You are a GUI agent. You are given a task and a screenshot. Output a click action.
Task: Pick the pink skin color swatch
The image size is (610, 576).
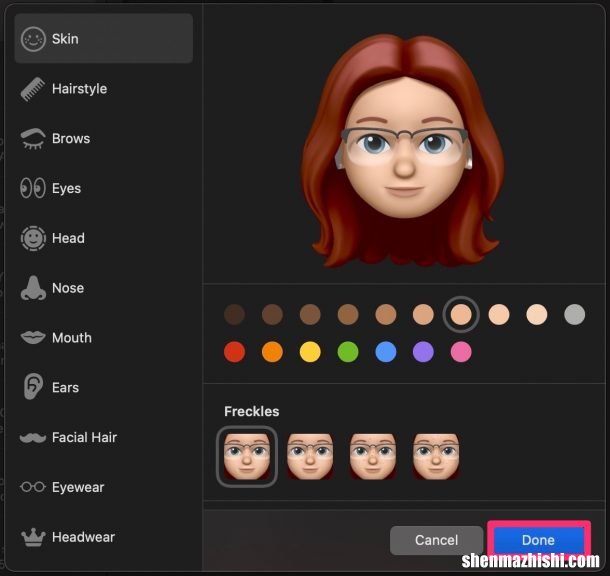pyautogui.click(x=461, y=352)
